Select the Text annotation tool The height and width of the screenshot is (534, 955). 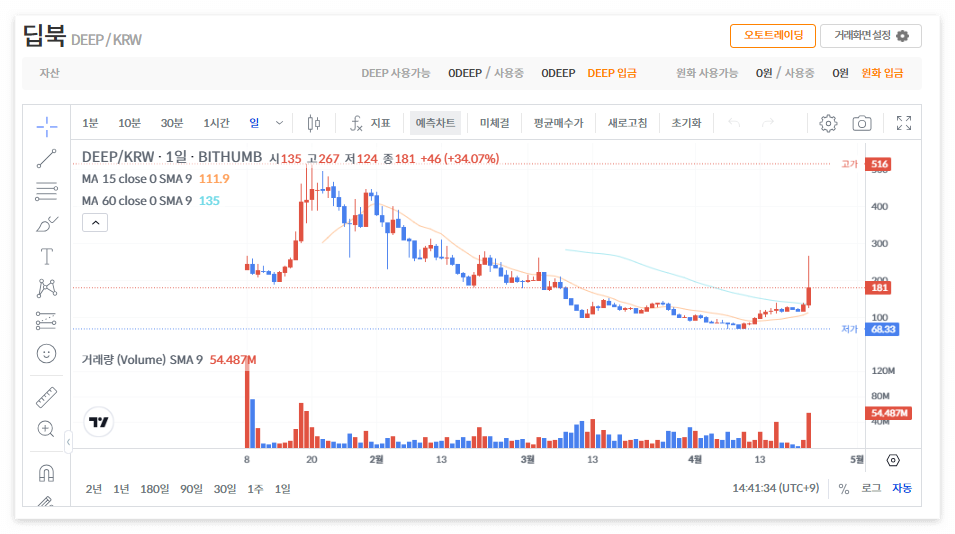coord(46,256)
